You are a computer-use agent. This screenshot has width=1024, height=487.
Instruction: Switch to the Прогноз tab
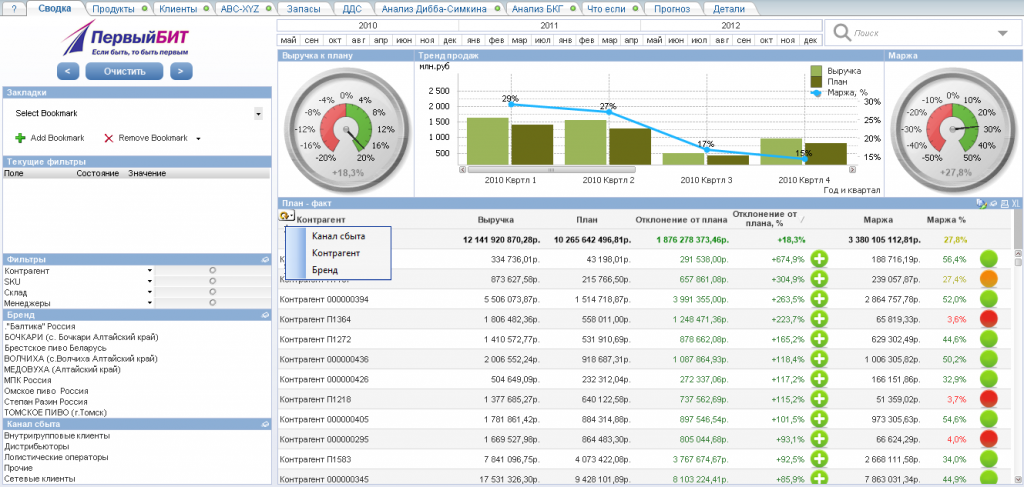point(671,9)
